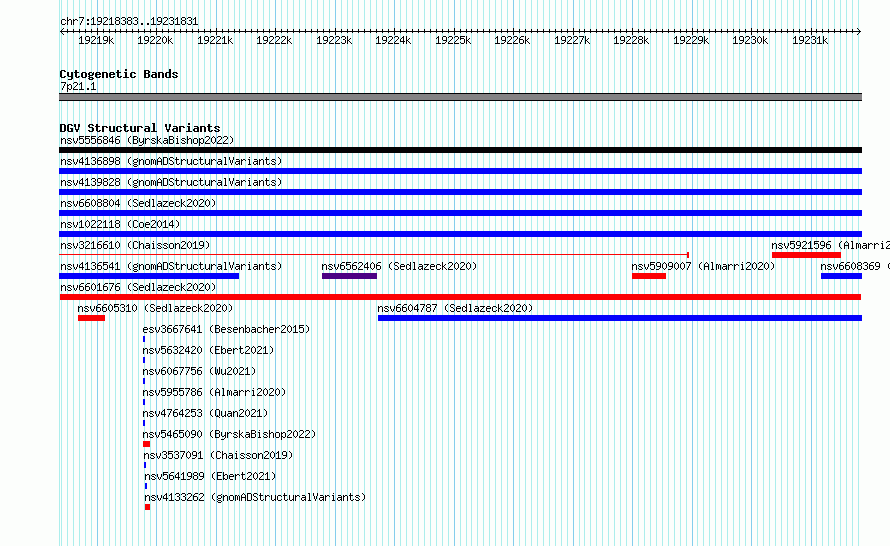Open nsv4133262 gnomADStructuralVariants label
The width and height of the screenshot is (890, 546).
255,497
